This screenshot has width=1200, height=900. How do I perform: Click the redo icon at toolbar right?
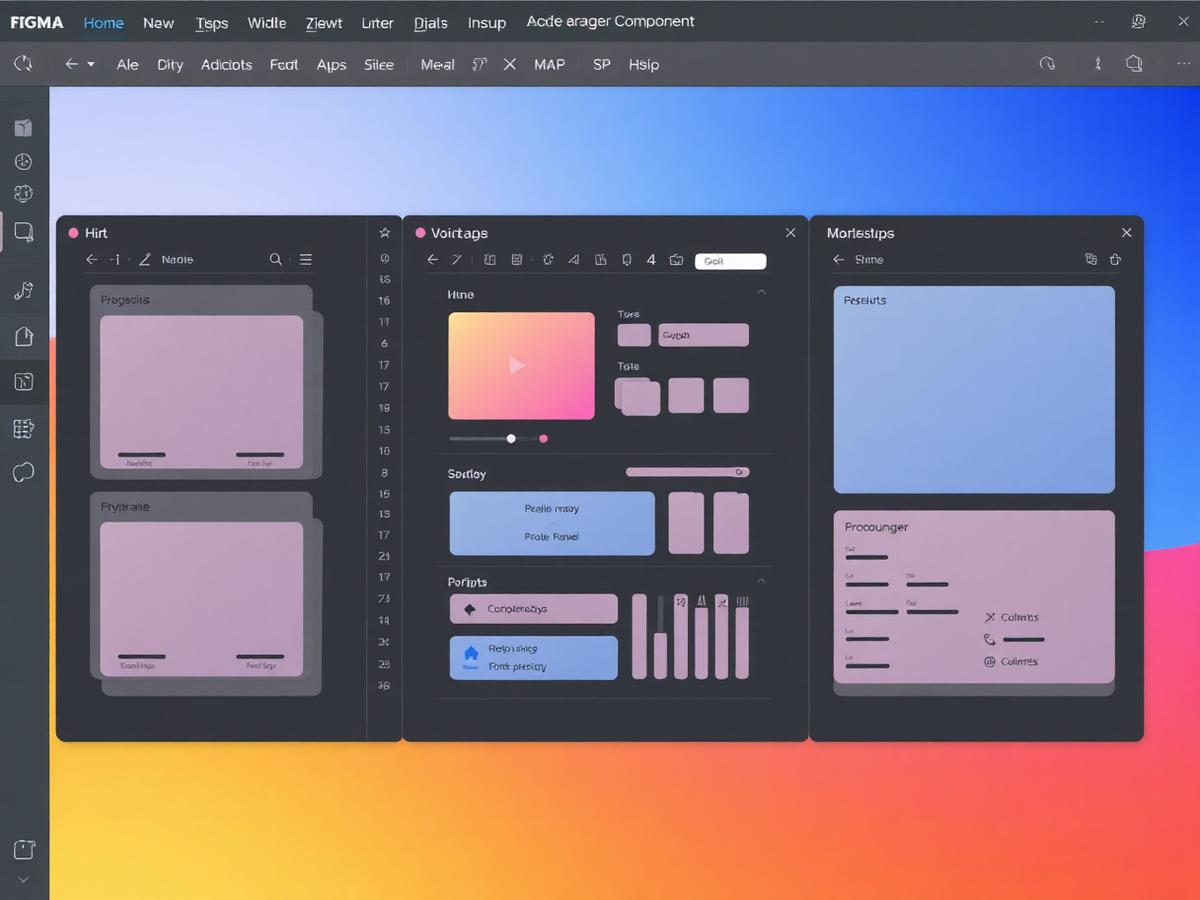1047,64
